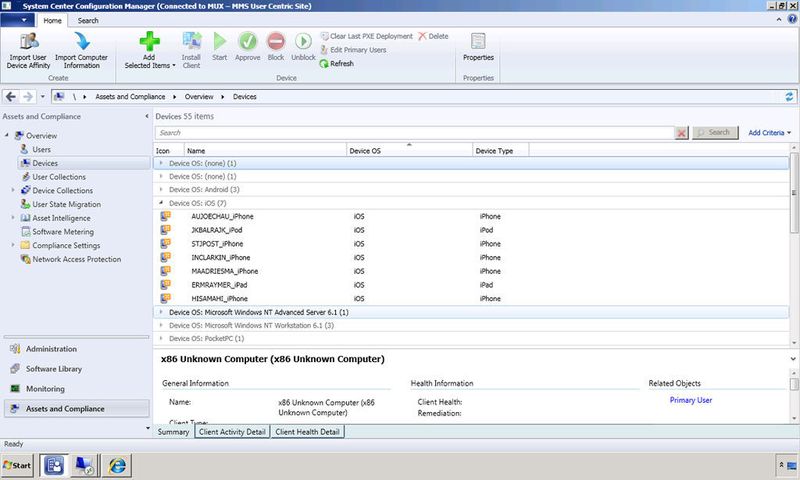The image size is (800, 480).
Task: Select the HISAMAHI_iPhone device row
Action: (471, 298)
